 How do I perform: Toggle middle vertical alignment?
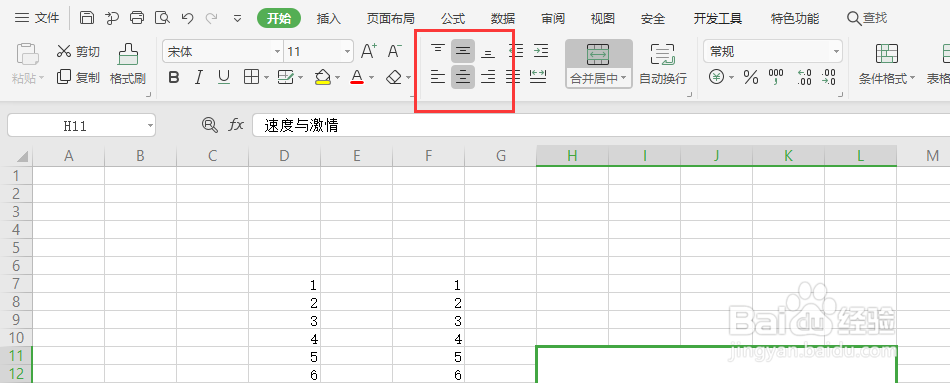(463, 51)
